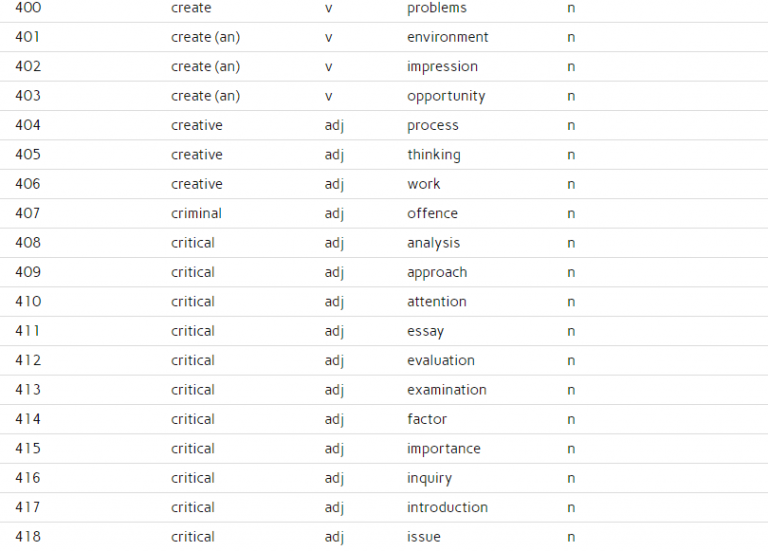Select the word 'impression'
This screenshot has width=768, height=551.
tap(442, 67)
